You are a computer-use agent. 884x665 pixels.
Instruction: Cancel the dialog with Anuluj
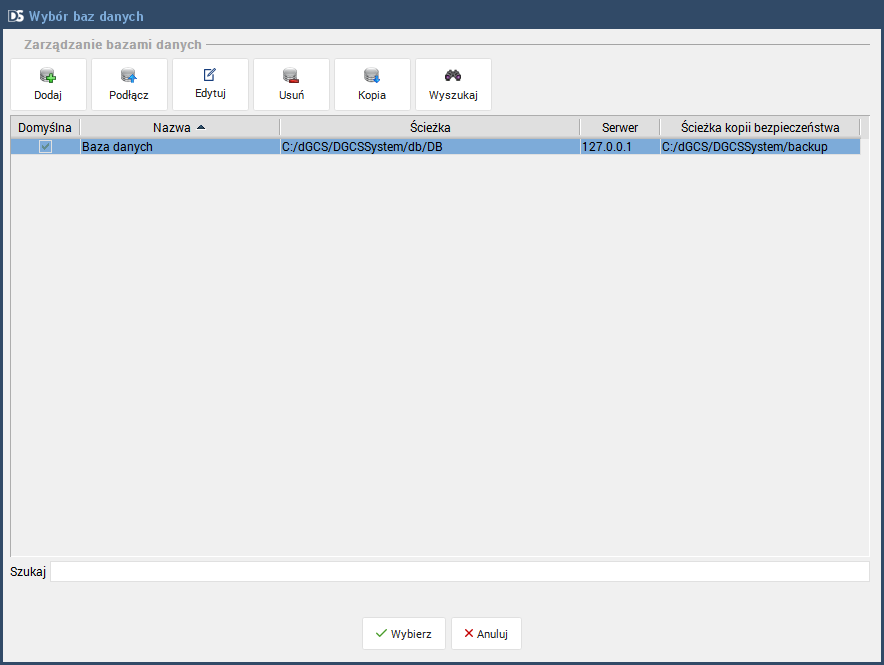click(486, 633)
